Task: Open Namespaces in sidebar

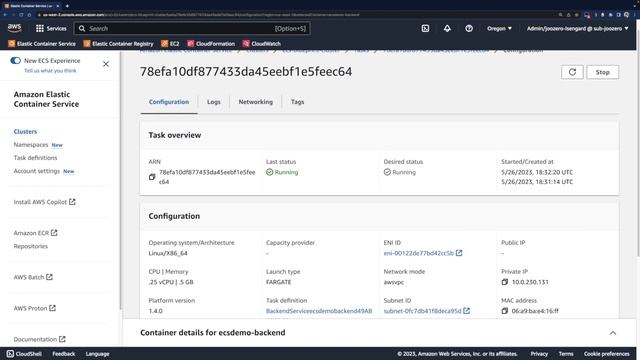Action: [x=31, y=144]
